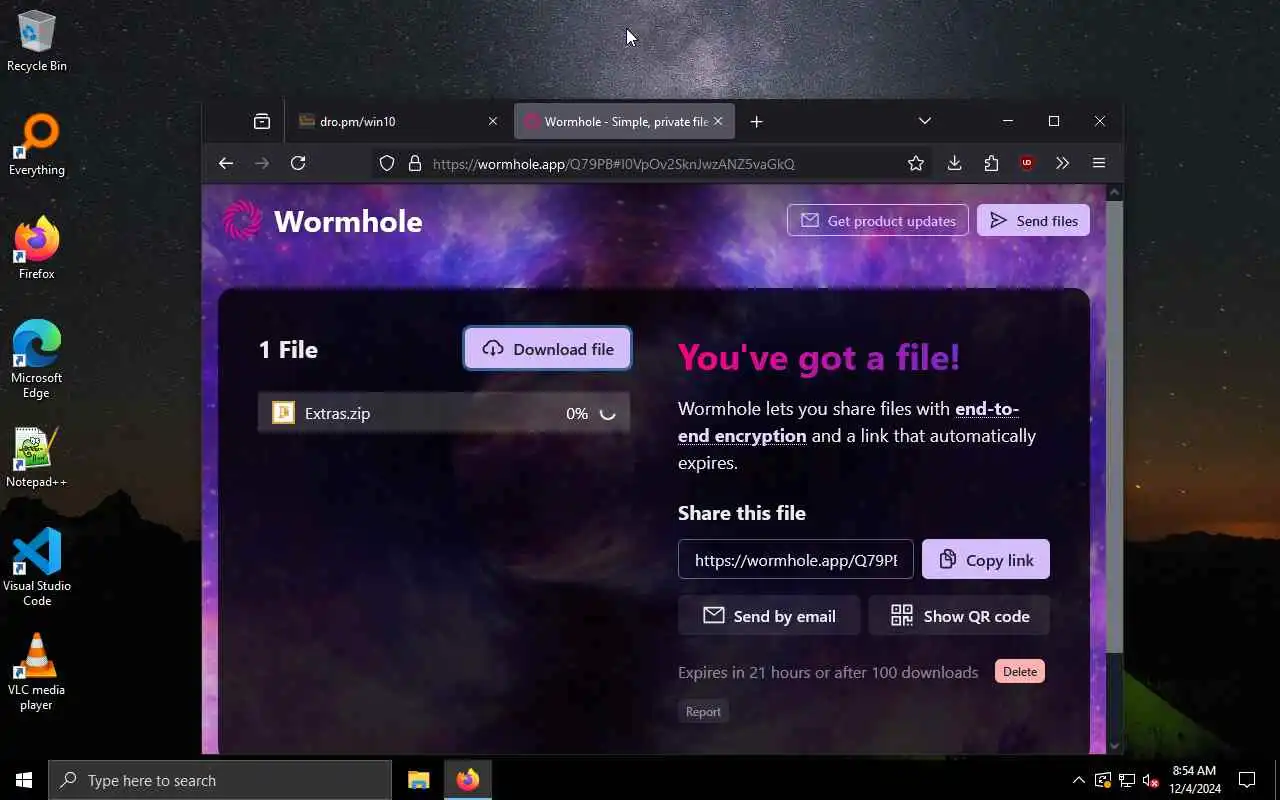
Task: Click the red Delete button
Action: [x=1020, y=671]
